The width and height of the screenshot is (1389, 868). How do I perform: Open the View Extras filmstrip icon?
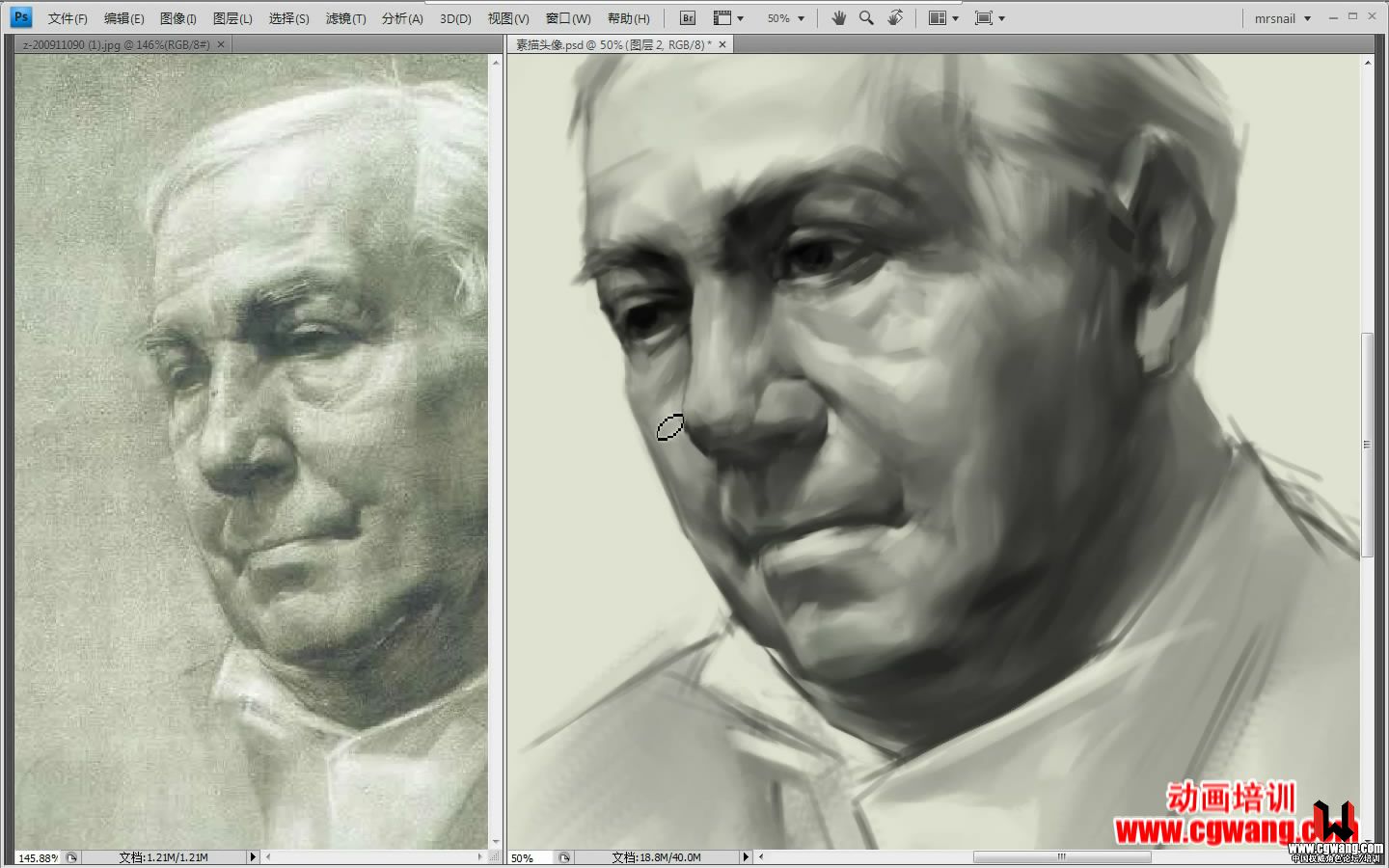tap(728, 18)
